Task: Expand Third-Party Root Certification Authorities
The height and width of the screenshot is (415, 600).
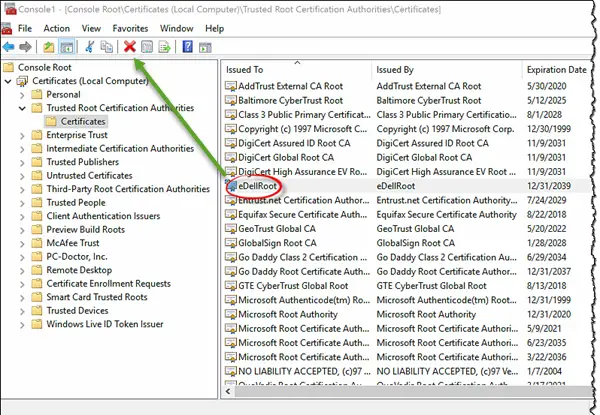Action: click(x=22, y=189)
